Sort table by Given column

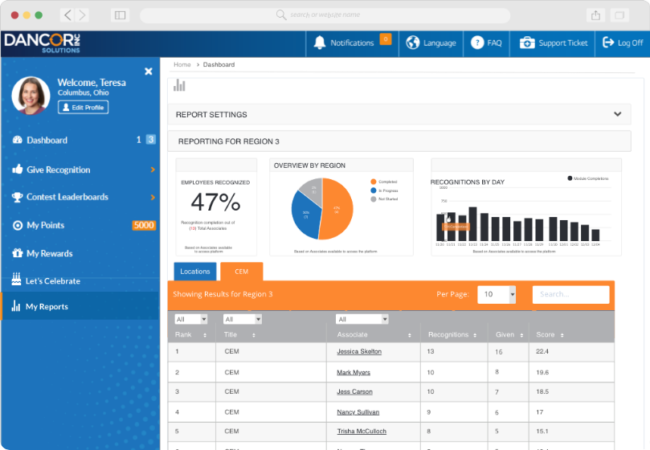(x=521, y=335)
